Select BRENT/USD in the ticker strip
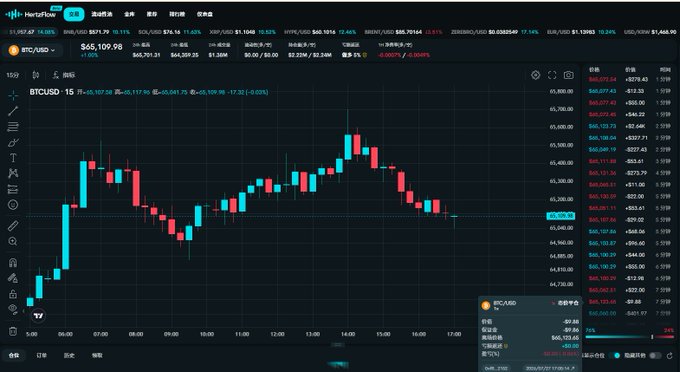 pyautogui.click(x=403, y=32)
